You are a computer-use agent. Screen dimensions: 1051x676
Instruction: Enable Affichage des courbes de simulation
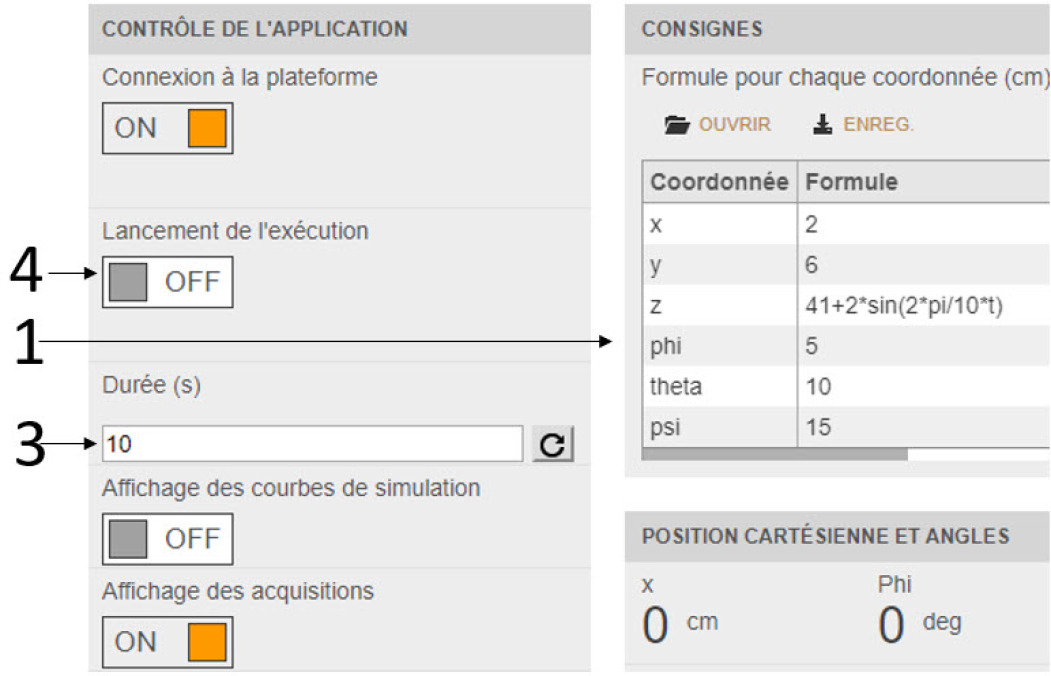168,539
